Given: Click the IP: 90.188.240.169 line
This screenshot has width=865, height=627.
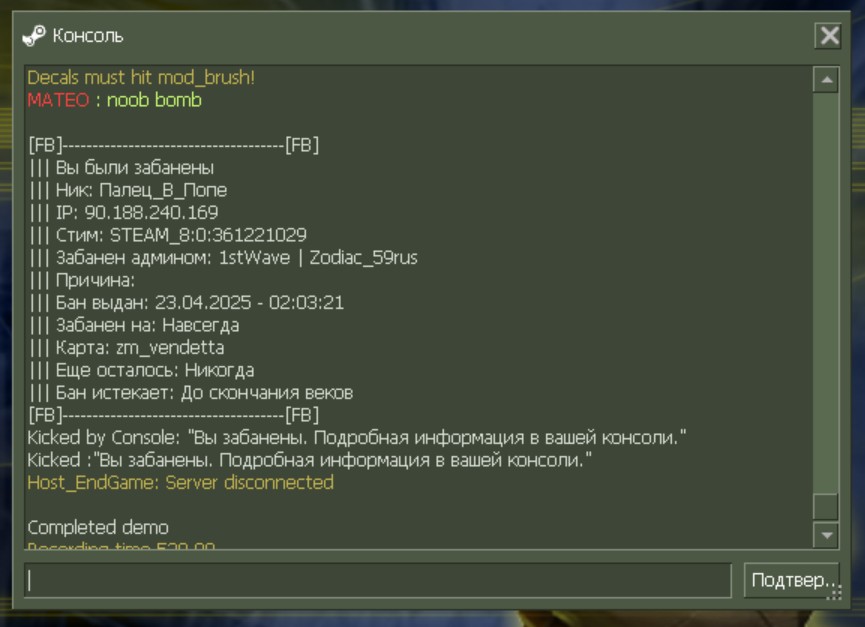Looking at the screenshot, I should [x=124, y=212].
